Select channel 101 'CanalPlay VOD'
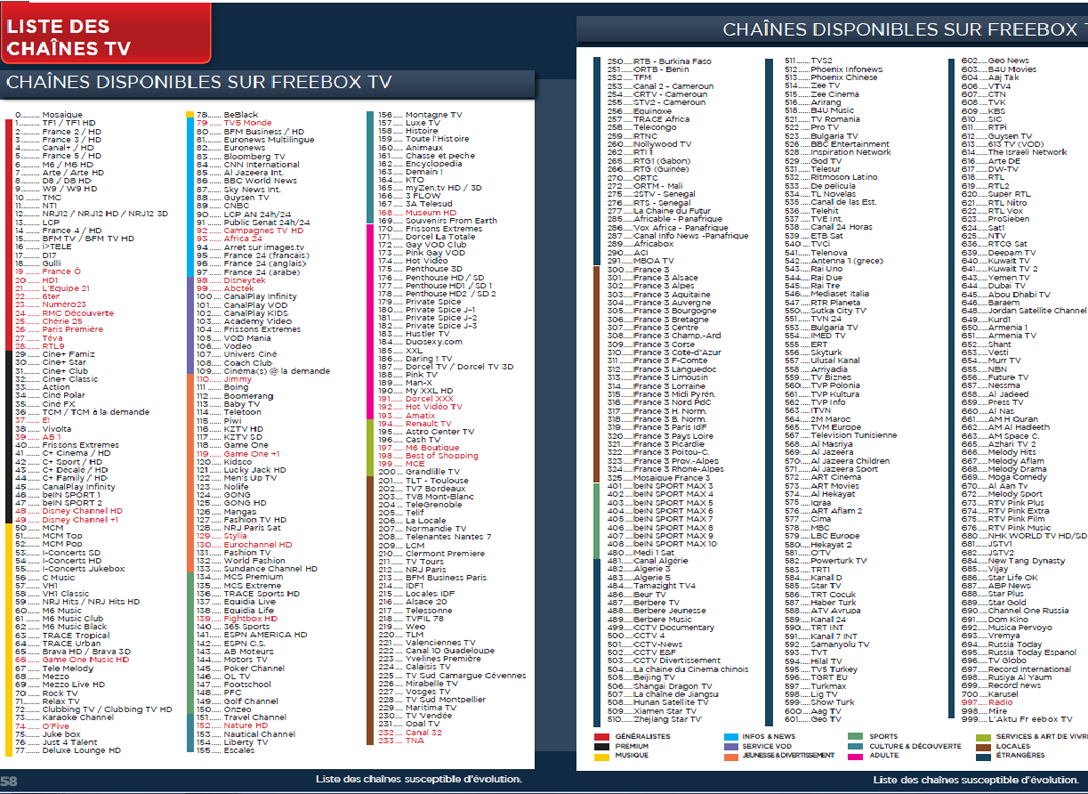The image size is (1088, 794). point(241,305)
